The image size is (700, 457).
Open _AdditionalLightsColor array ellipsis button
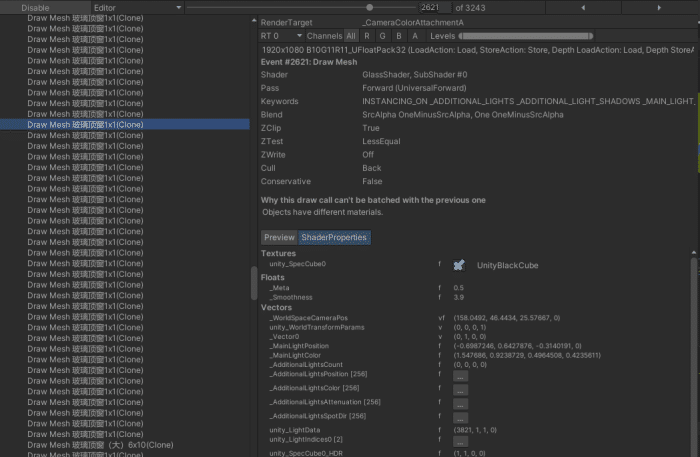pos(460,391)
